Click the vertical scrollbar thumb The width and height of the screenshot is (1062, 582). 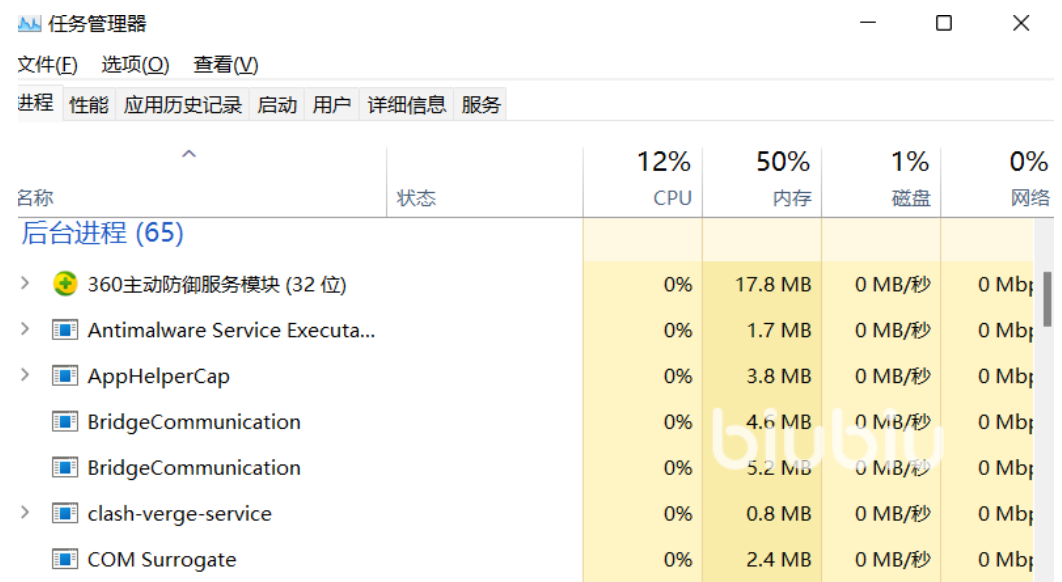click(x=1047, y=299)
